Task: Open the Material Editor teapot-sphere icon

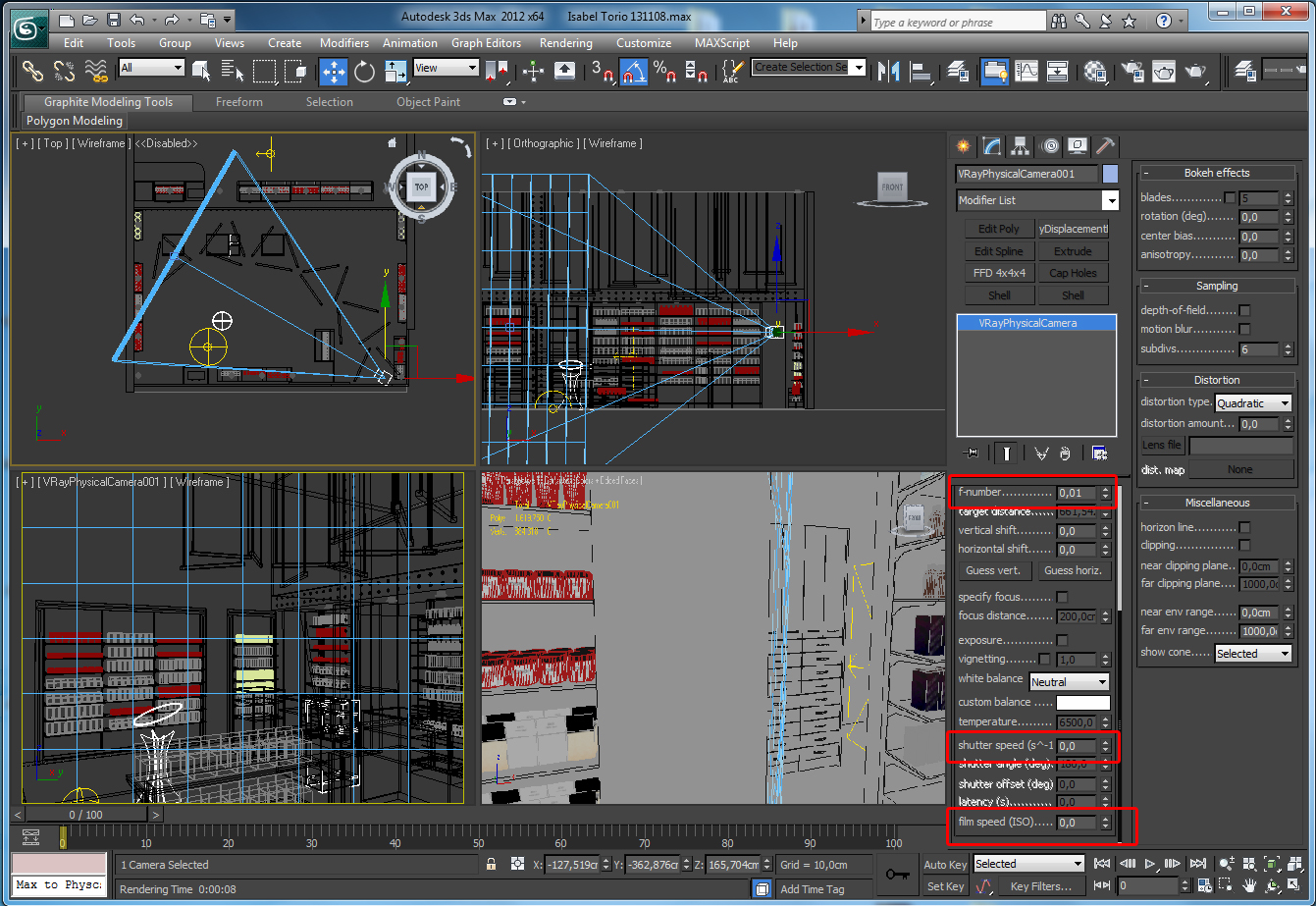Action: (x=1095, y=71)
